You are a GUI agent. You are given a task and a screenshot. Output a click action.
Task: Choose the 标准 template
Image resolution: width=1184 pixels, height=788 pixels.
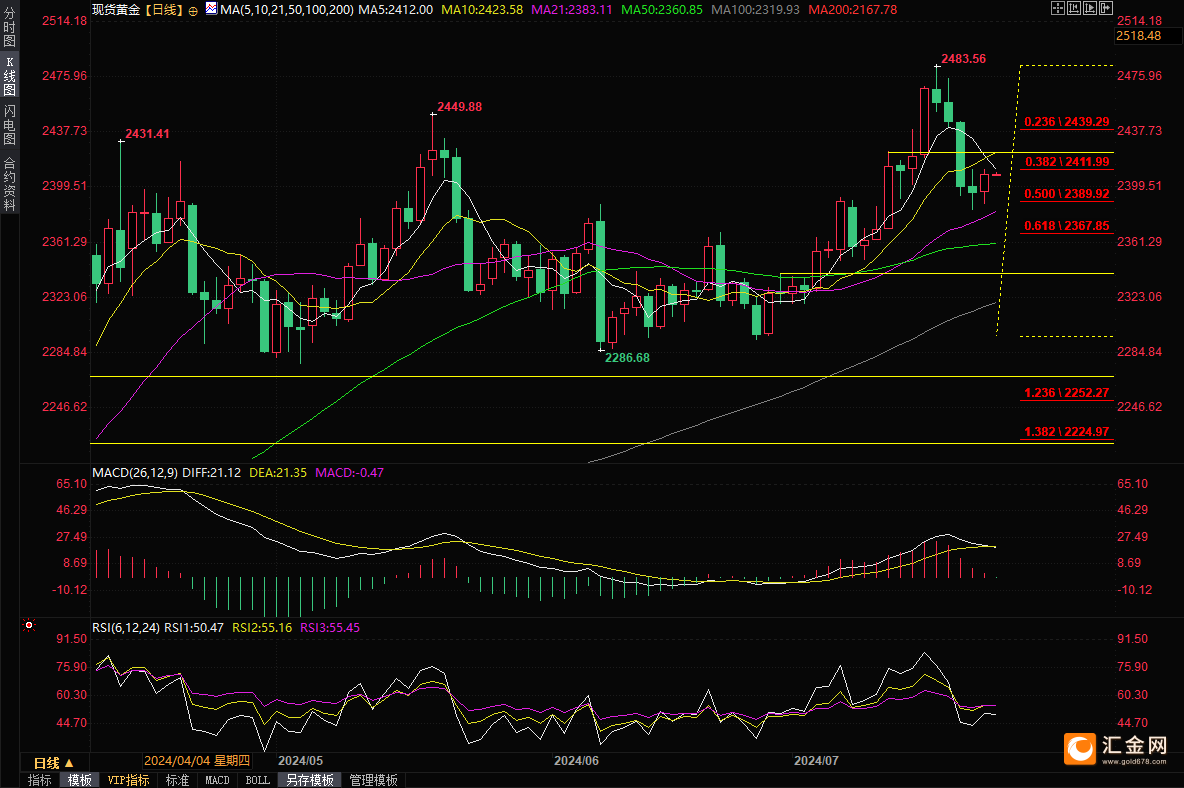(x=177, y=780)
